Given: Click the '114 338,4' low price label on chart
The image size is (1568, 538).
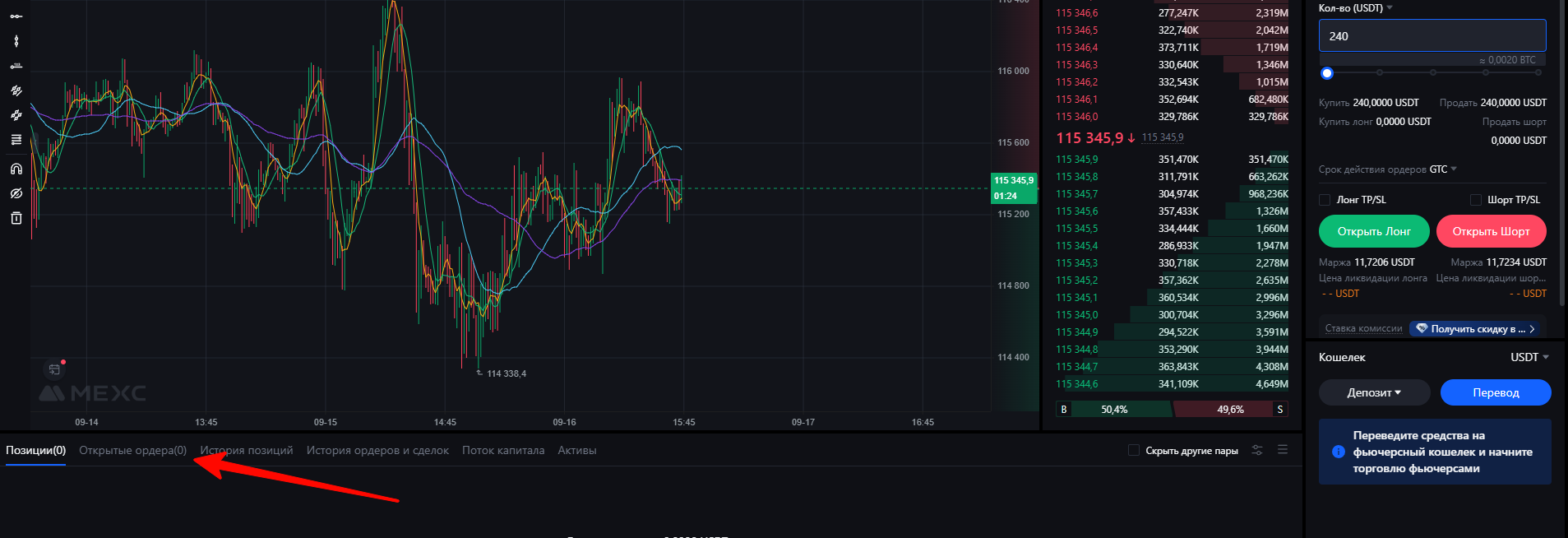Looking at the screenshot, I should pyautogui.click(x=506, y=373).
